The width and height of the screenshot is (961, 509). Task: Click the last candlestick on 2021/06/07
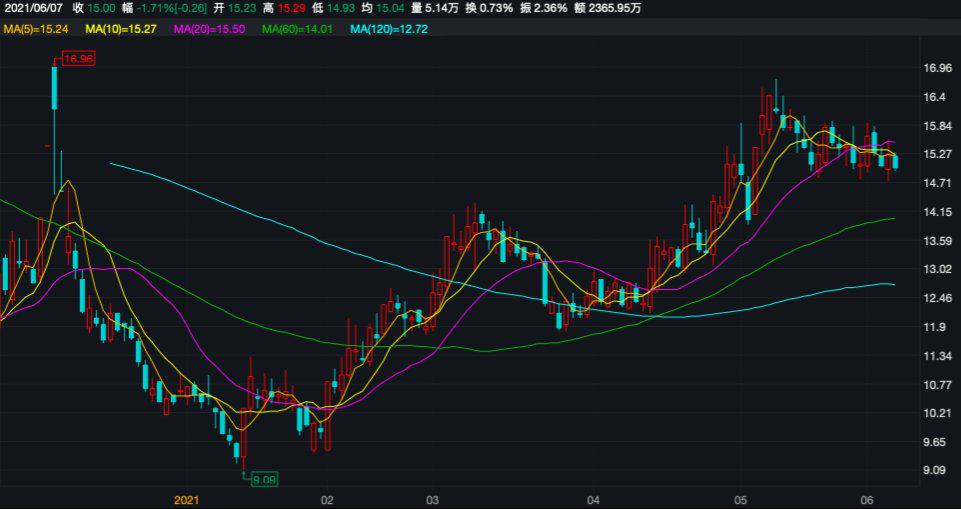(x=896, y=162)
